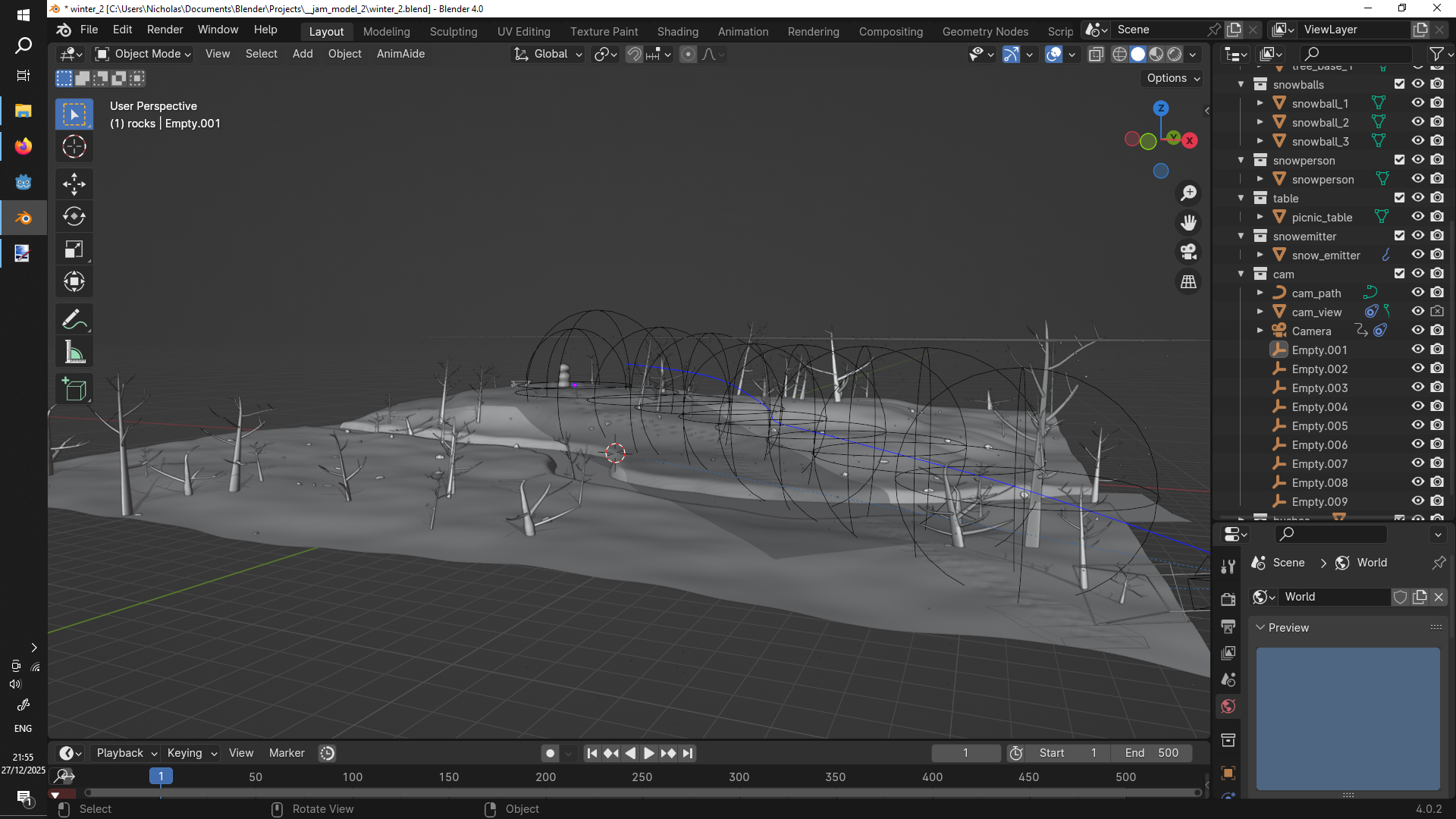
Task: Uncheck the snowballs collection checkbox
Action: click(x=1399, y=84)
